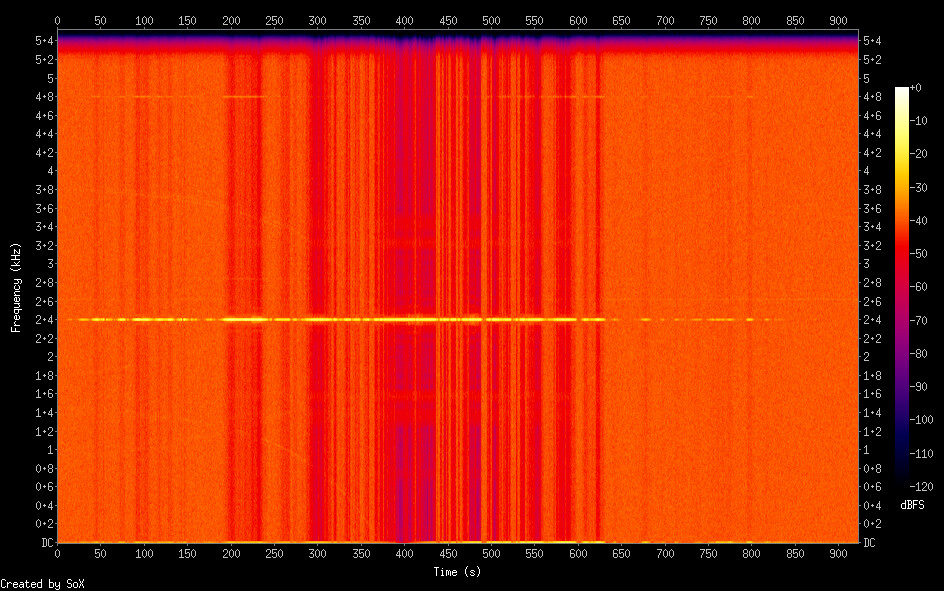Click the dark bottom of the color scale bar
This screenshot has height=591, width=944.
point(902,482)
